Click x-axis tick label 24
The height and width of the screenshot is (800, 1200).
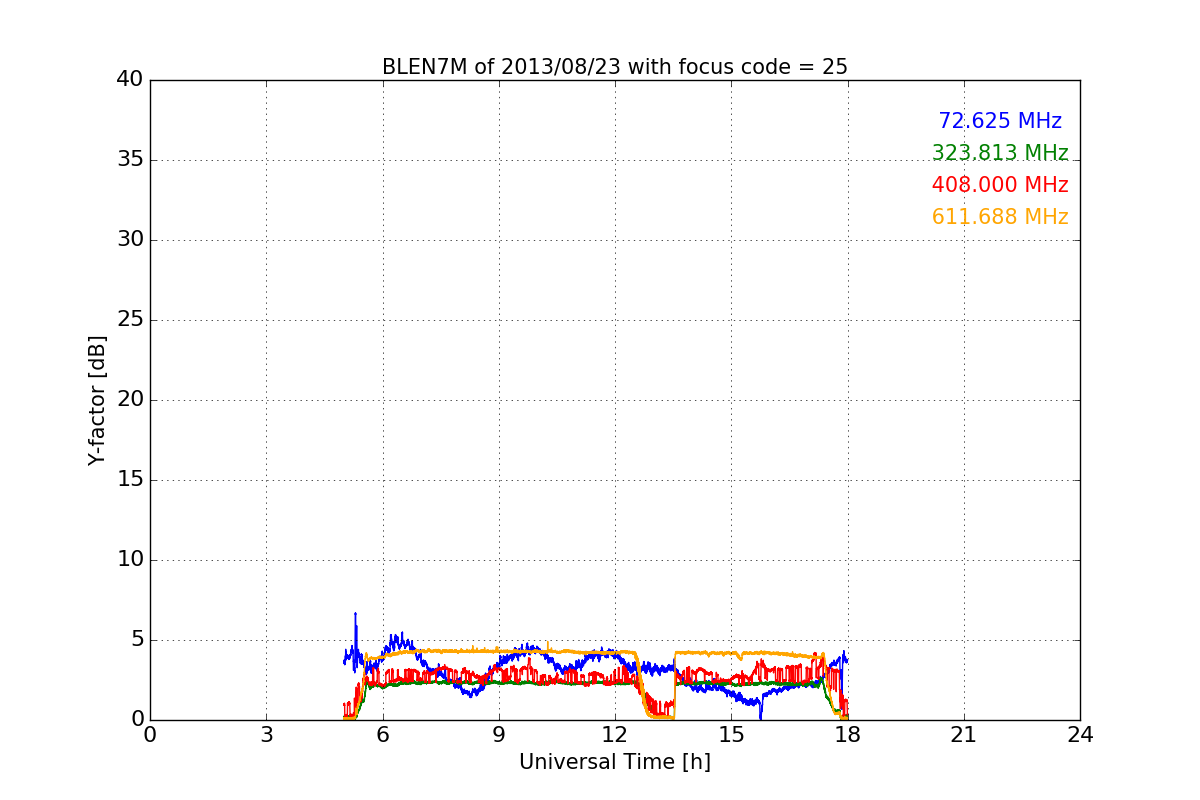pyautogui.click(x=1080, y=735)
